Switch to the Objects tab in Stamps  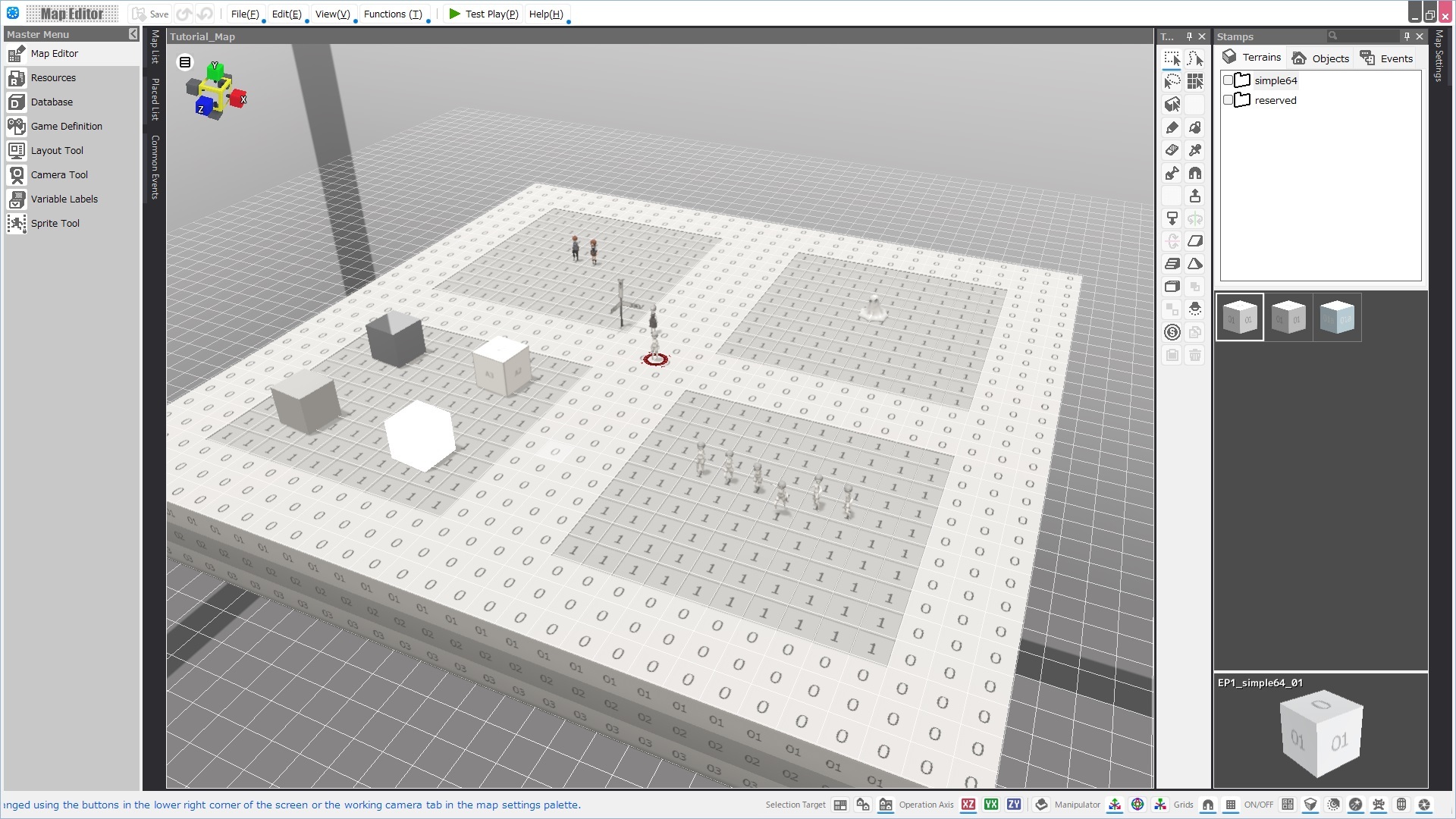click(1320, 58)
